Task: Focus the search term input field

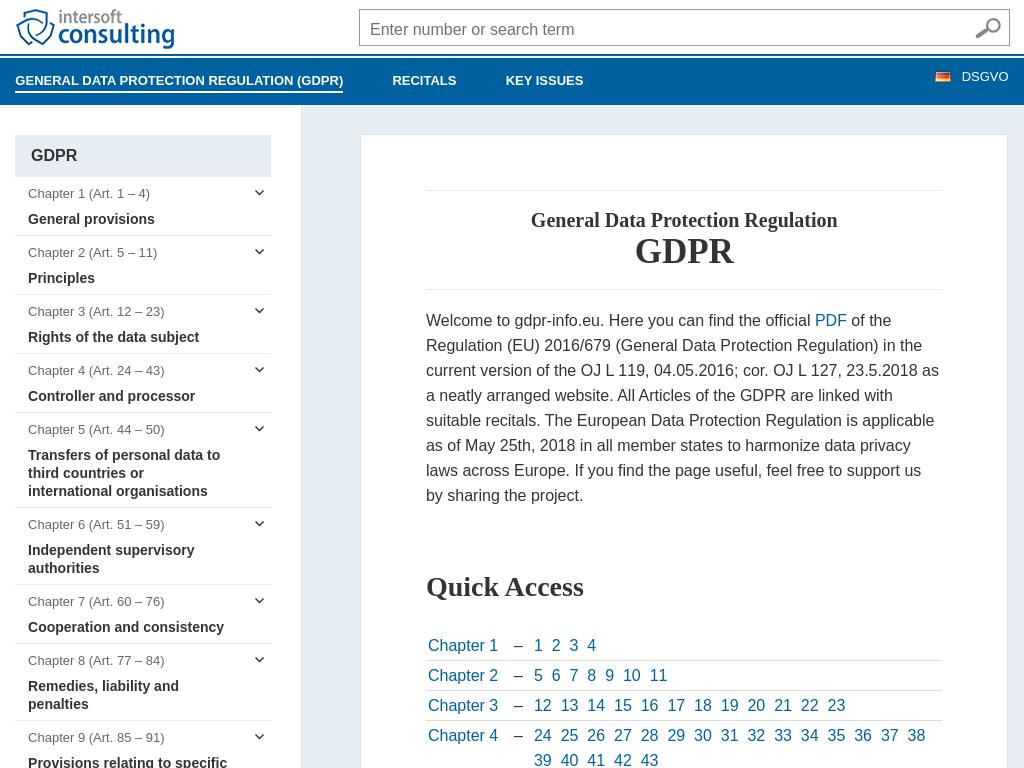Action: click(x=665, y=29)
